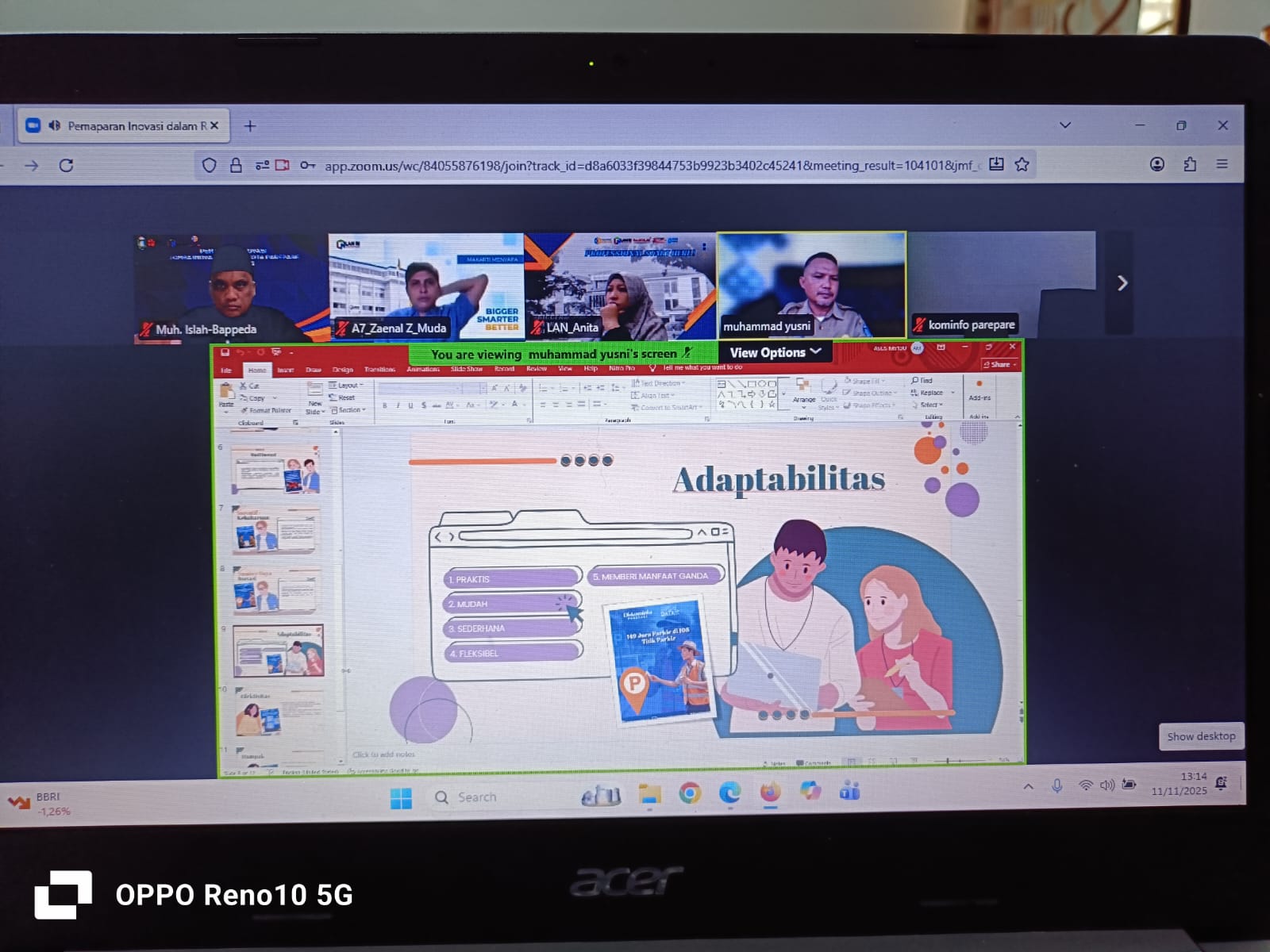Click the tracking protection shield icon
1270x952 pixels.
coord(209,165)
